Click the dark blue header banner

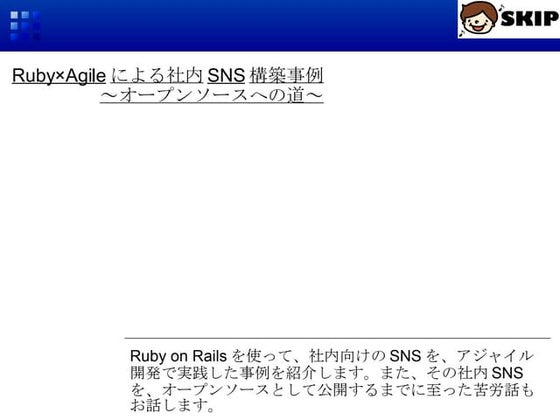pyautogui.click(x=229, y=25)
